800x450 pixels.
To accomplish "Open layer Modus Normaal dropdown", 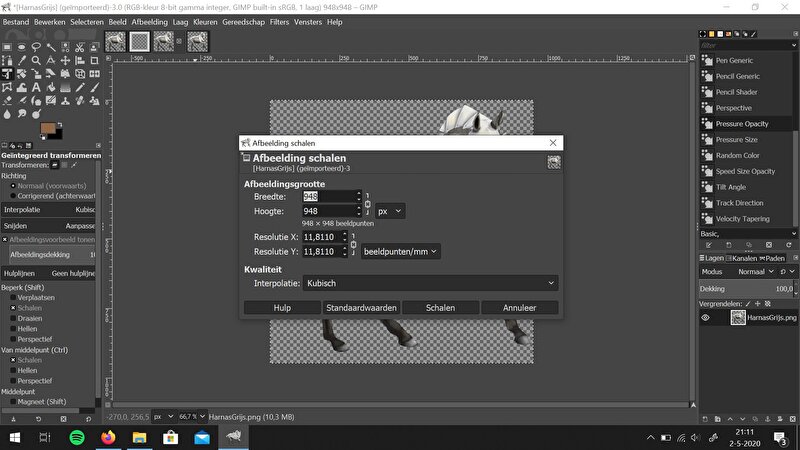I will point(755,271).
